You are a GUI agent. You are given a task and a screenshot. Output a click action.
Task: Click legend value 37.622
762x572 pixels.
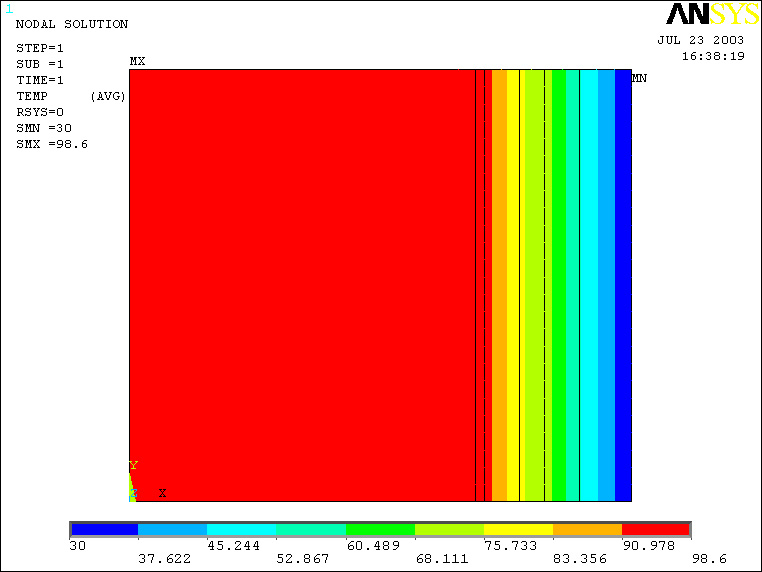coord(165,559)
